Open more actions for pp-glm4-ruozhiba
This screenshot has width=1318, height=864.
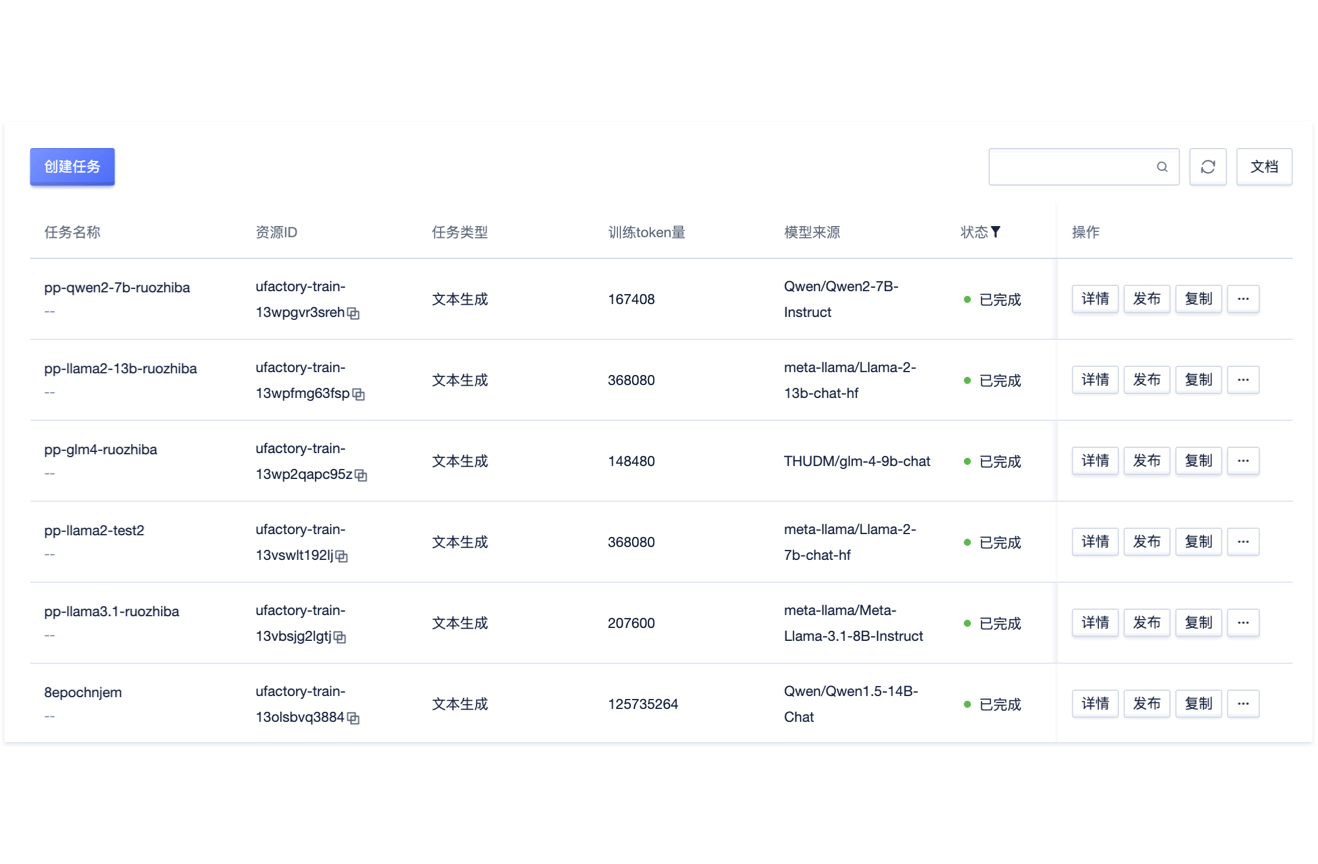(x=1243, y=461)
